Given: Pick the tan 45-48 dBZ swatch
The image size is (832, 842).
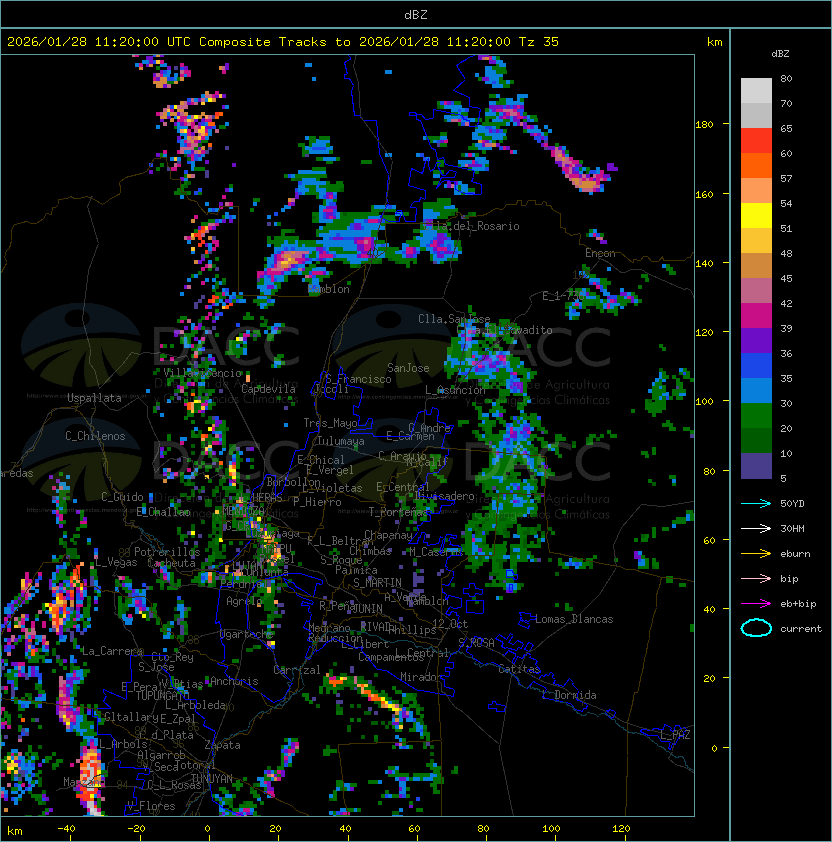Looking at the screenshot, I should [x=756, y=265].
